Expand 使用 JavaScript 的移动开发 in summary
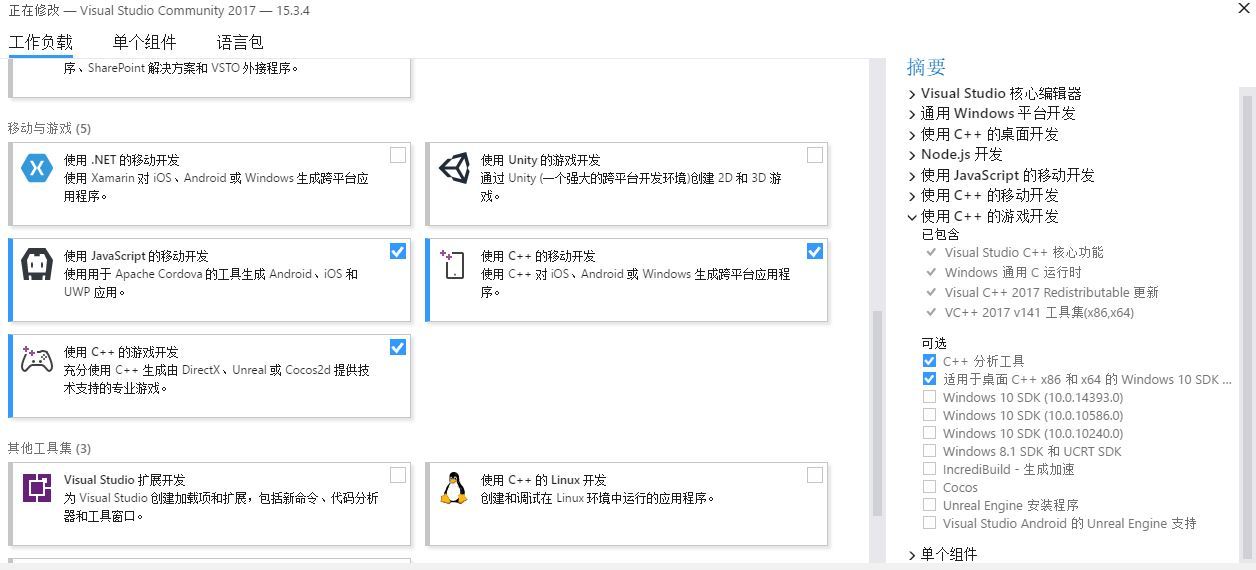Screen dimensions: 1256x570 point(912,176)
